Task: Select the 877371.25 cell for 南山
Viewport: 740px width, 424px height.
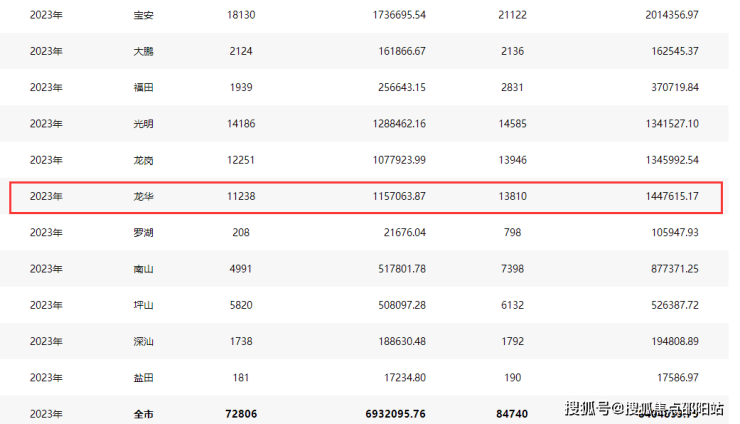Action: point(690,269)
